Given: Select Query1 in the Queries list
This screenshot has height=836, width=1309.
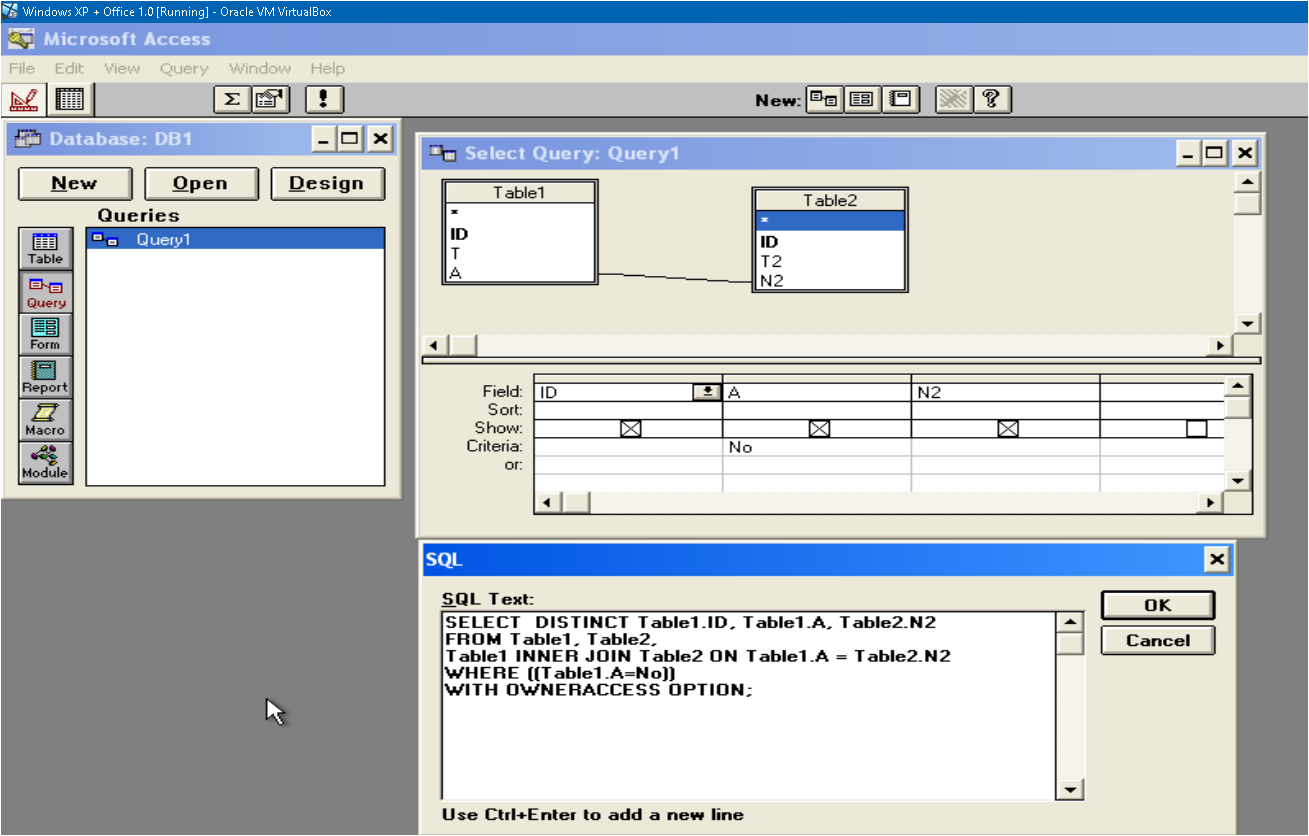Looking at the screenshot, I should coord(235,239).
